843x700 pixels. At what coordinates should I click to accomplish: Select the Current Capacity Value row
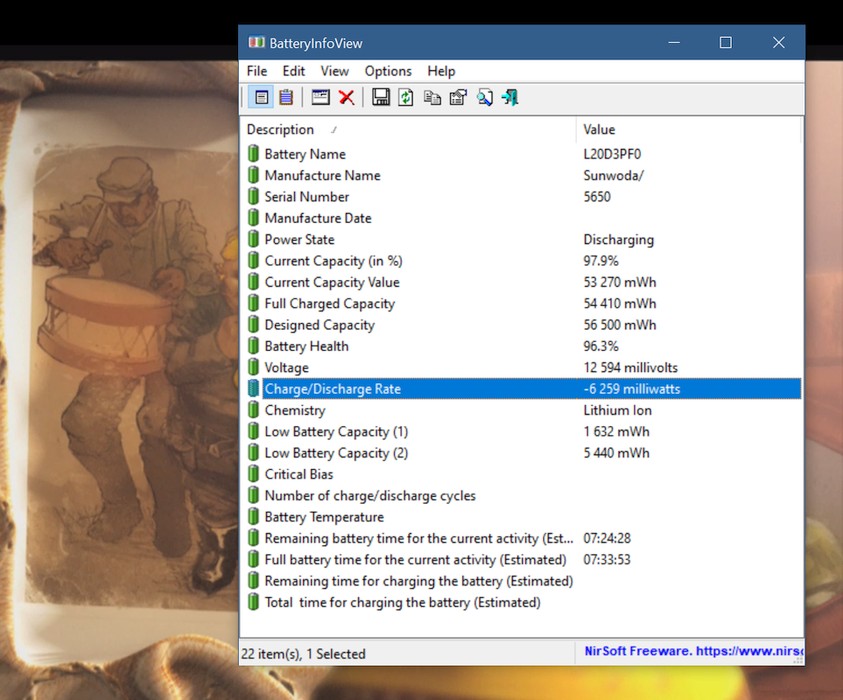pos(523,282)
